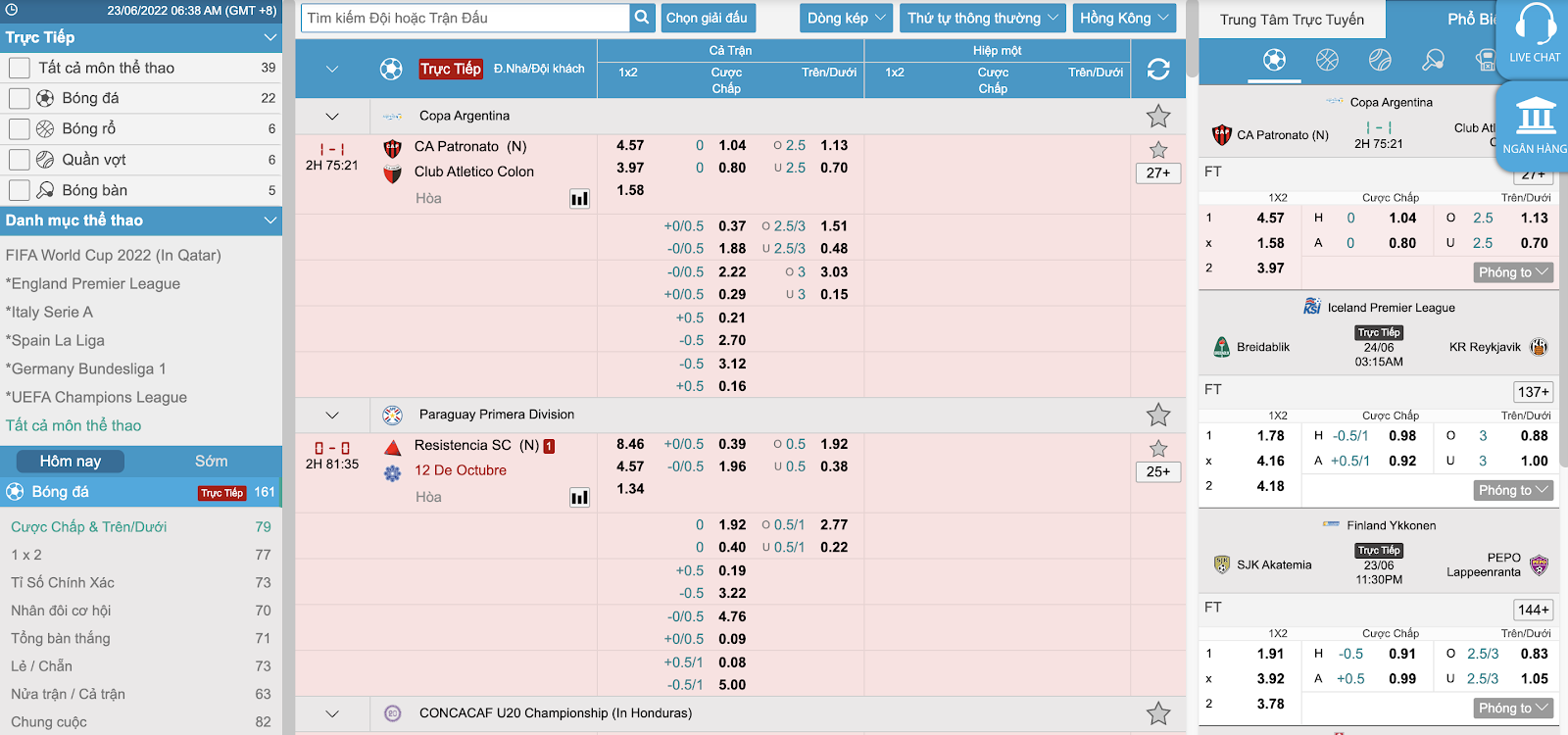Click the main odds list vertical scrollbar
The height and width of the screenshot is (735, 1568).
(1192, 39)
